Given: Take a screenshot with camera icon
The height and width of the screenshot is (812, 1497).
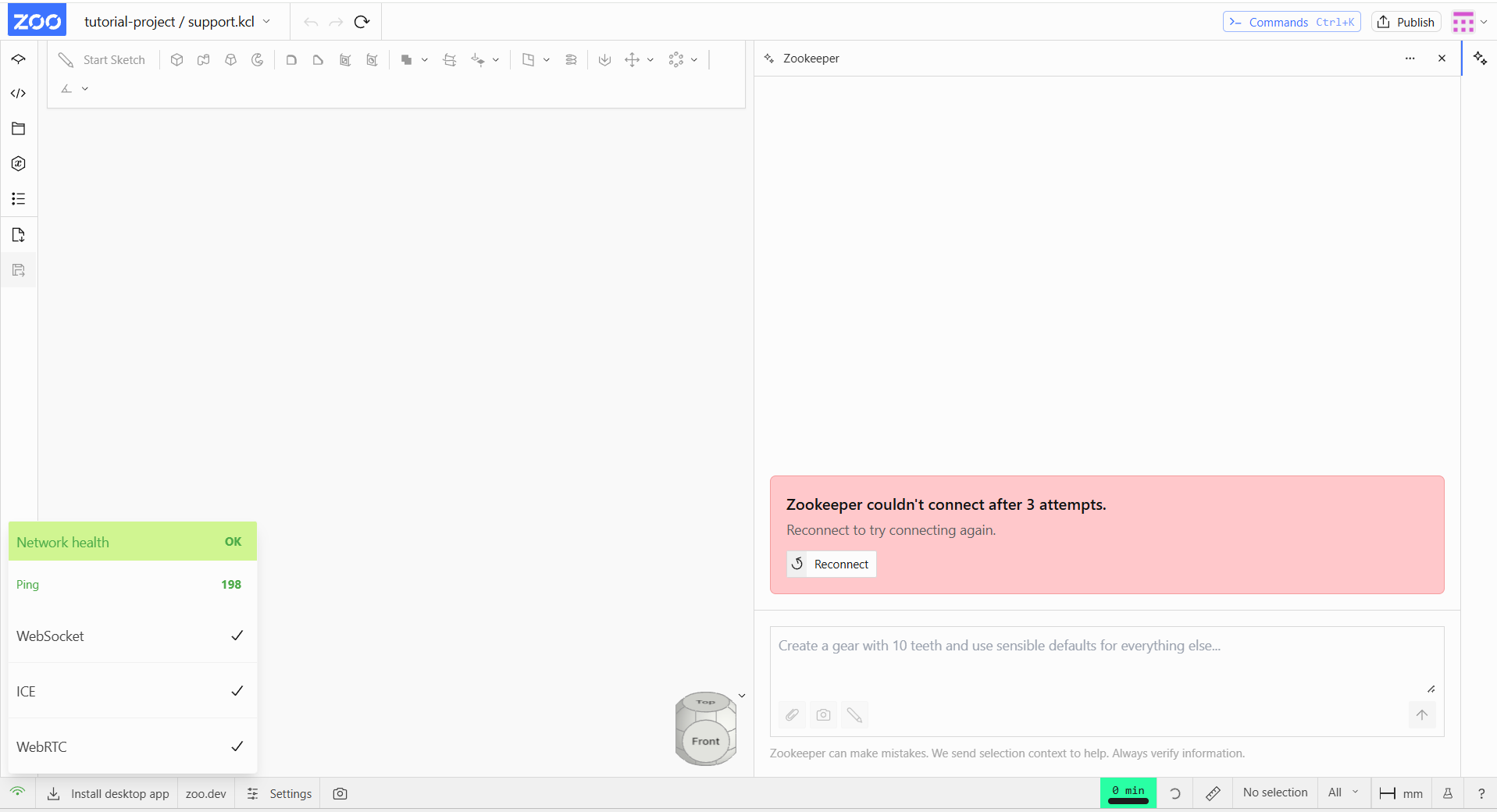Looking at the screenshot, I should pyautogui.click(x=340, y=793).
